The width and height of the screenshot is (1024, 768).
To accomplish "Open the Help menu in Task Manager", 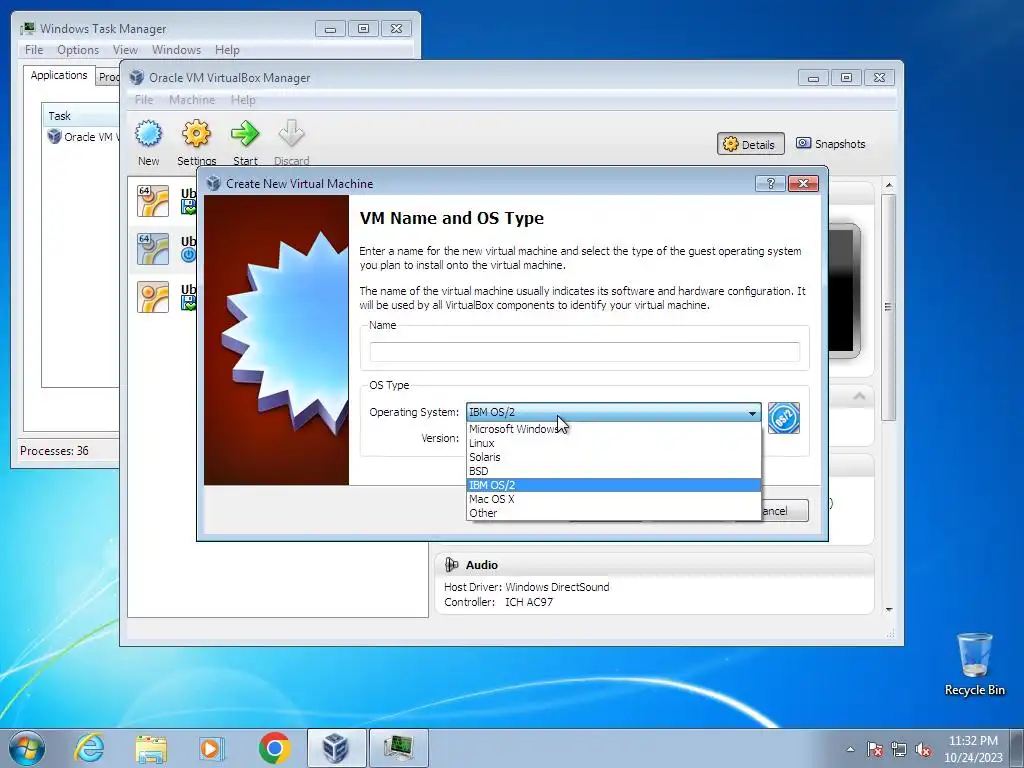I will click(x=227, y=50).
